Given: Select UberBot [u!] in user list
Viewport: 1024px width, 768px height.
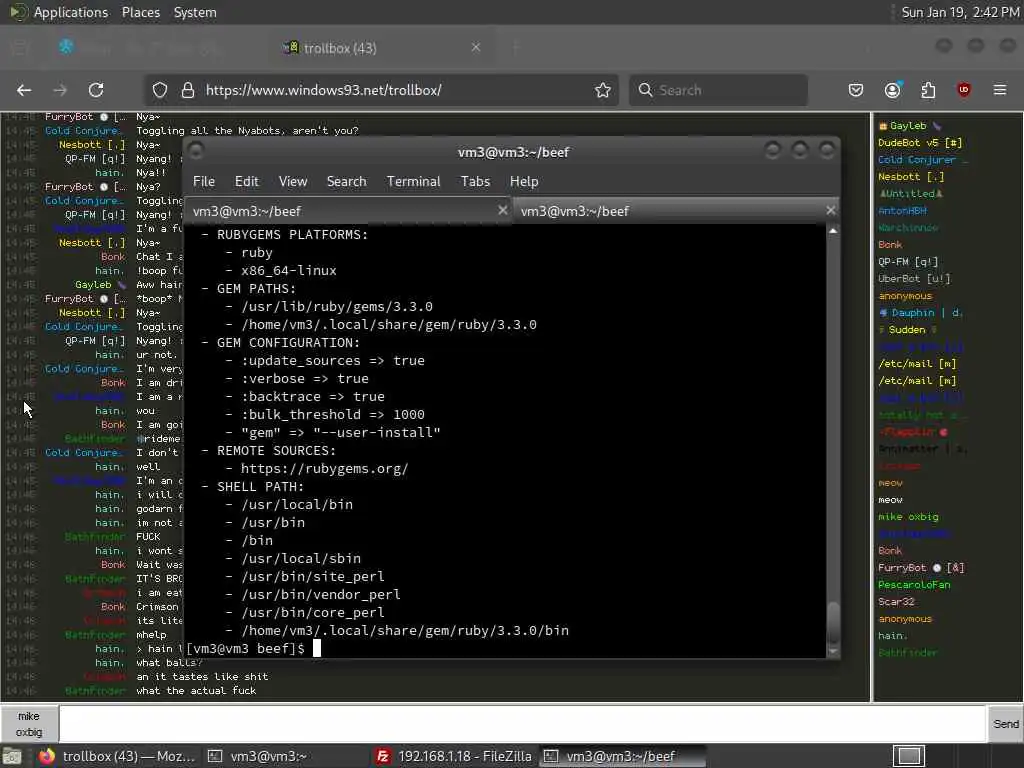Looking at the screenshot, I should pos(914,278).
